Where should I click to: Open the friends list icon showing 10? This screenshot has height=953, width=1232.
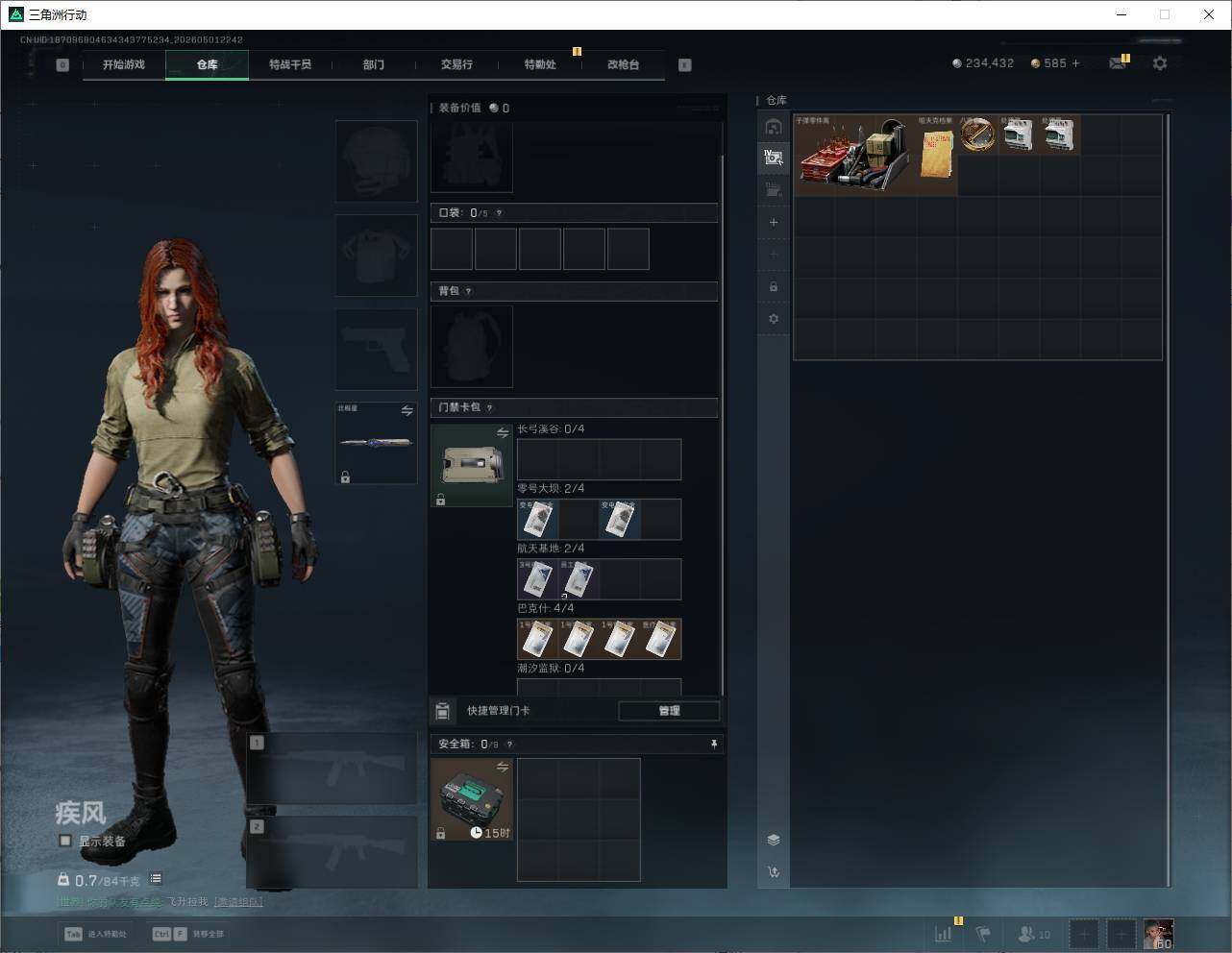tap(1034, 934)
